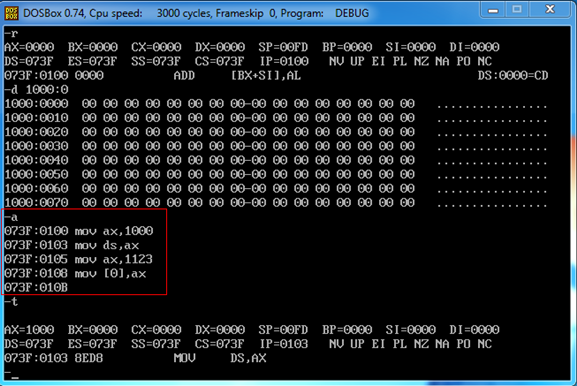Click the IP=0103 register value
This screenshot has height=386, width=577.
click(x=284, y=344)
